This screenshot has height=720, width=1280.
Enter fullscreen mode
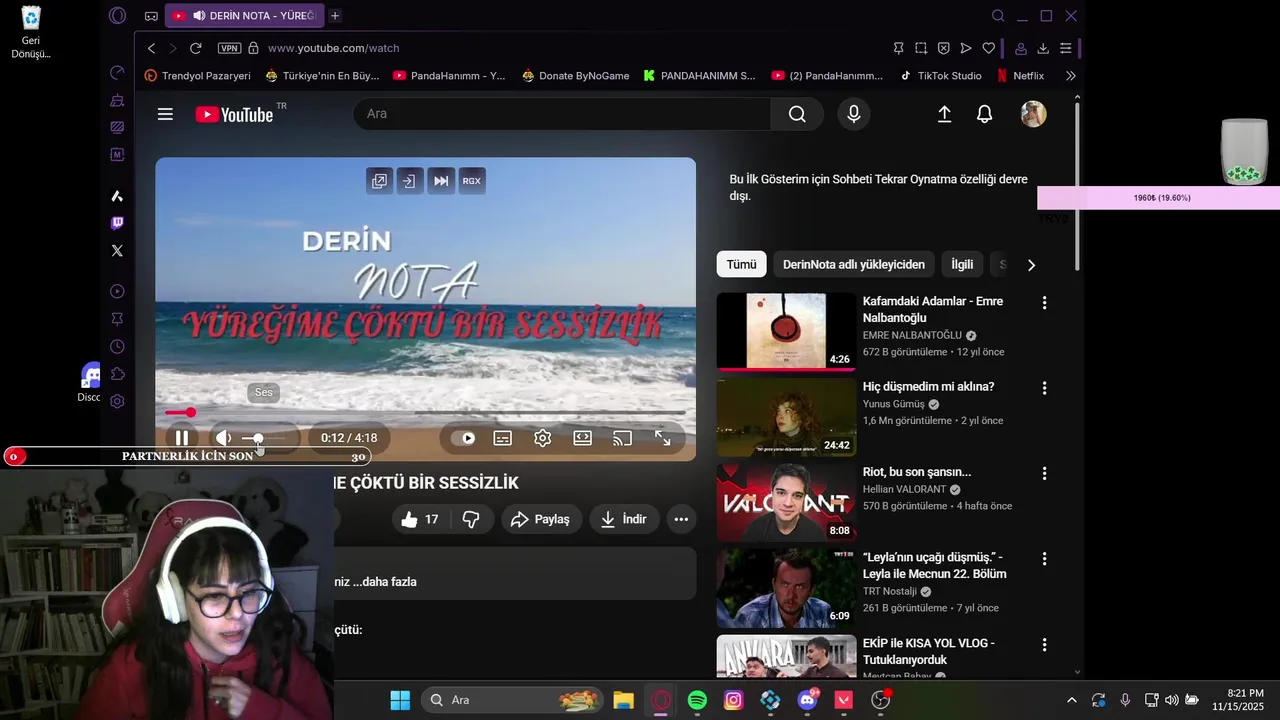click(x=663, y=438)
